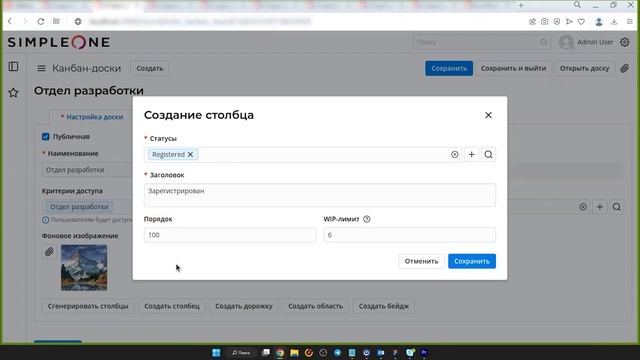Click the SimpleOne logo

pyautogui.click(x=59, y=42)
